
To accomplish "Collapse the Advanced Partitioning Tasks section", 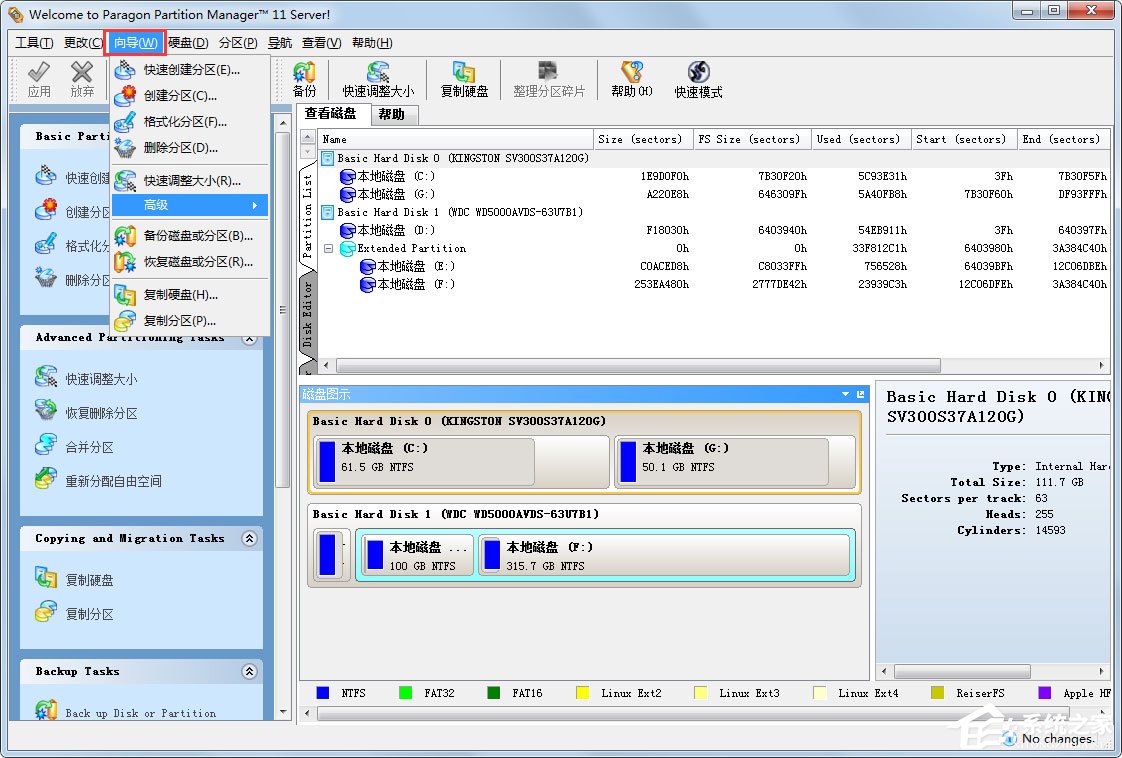I will (249, 338).
